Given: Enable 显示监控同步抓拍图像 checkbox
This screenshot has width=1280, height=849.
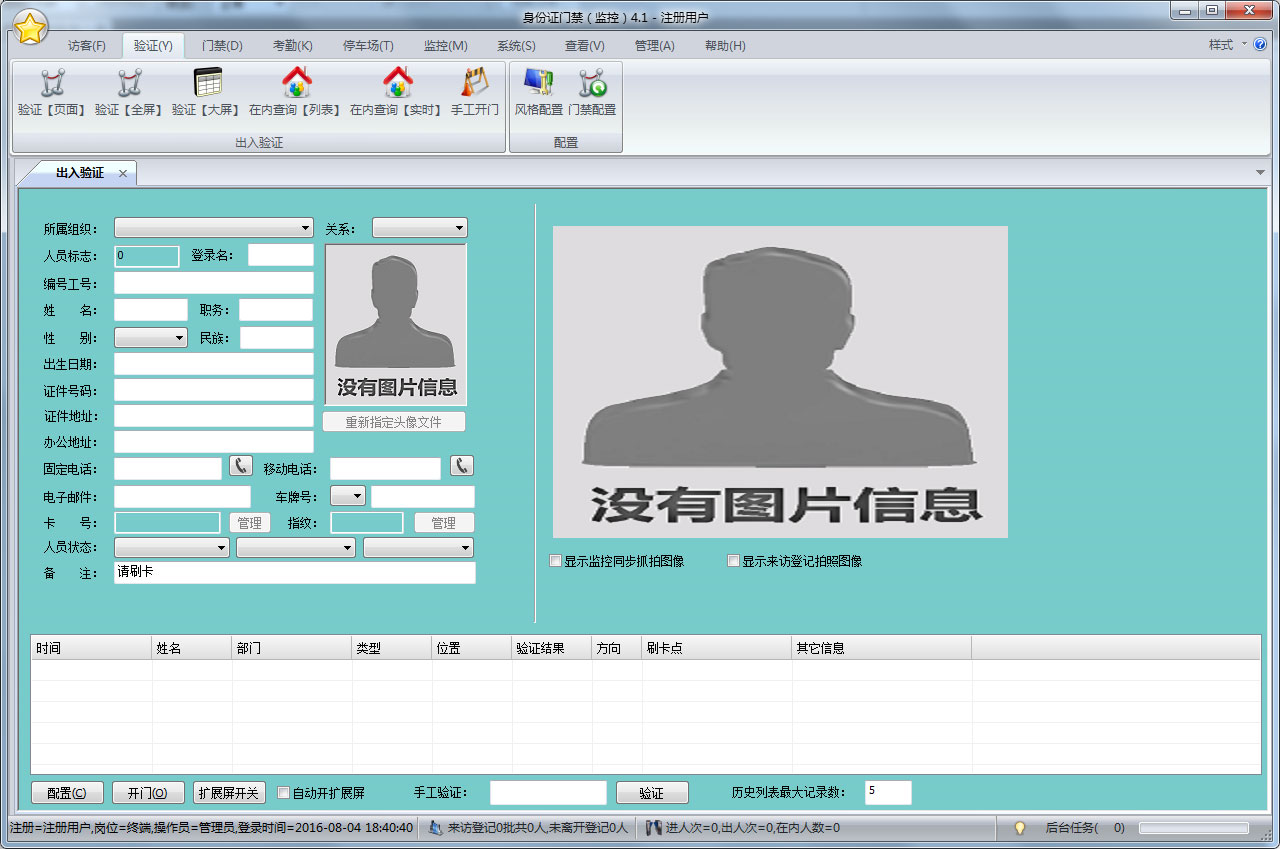Looking at the screenshot, I should coord(556,562).
